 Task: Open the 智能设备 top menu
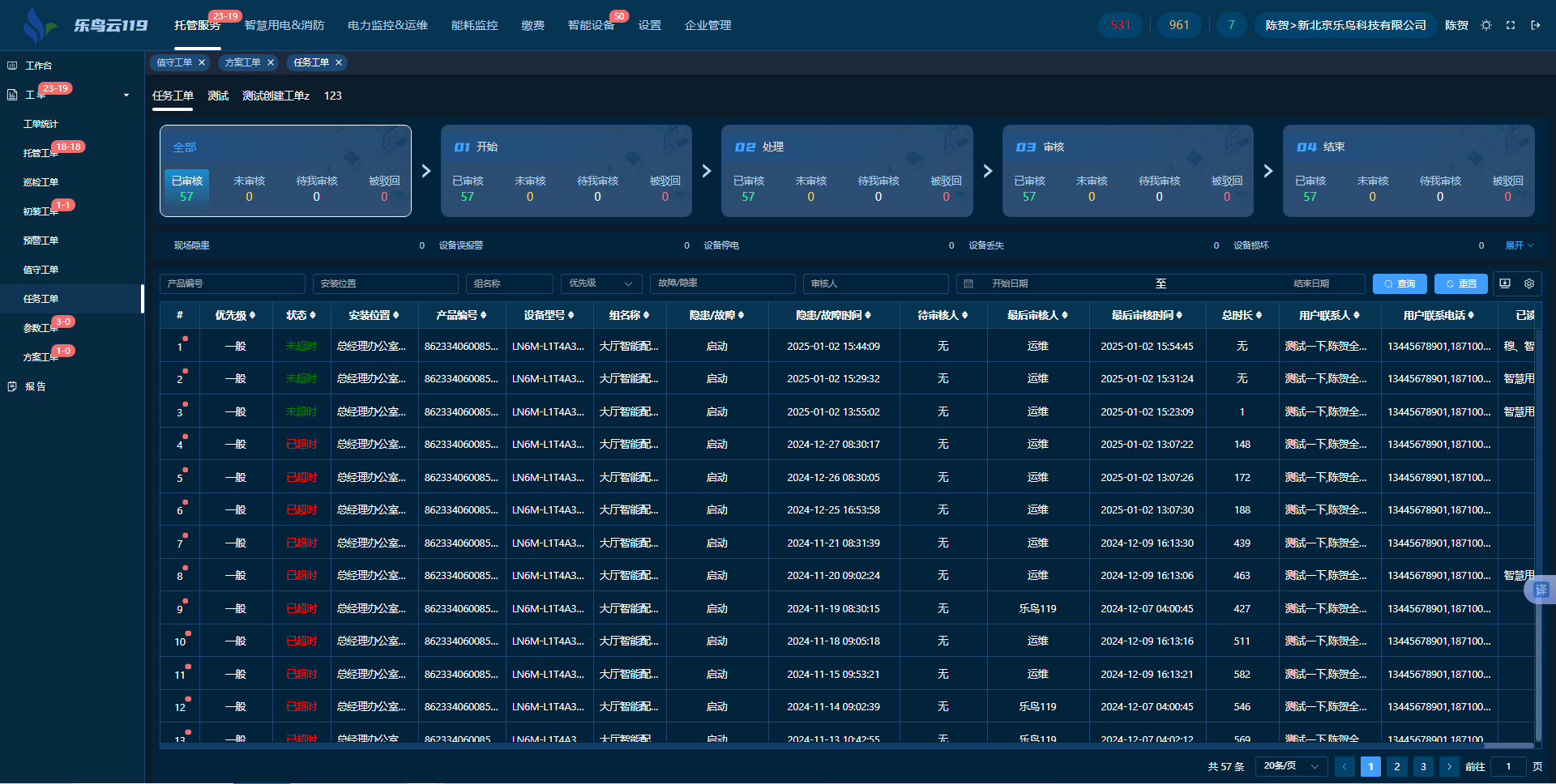[x=591, y=25]
